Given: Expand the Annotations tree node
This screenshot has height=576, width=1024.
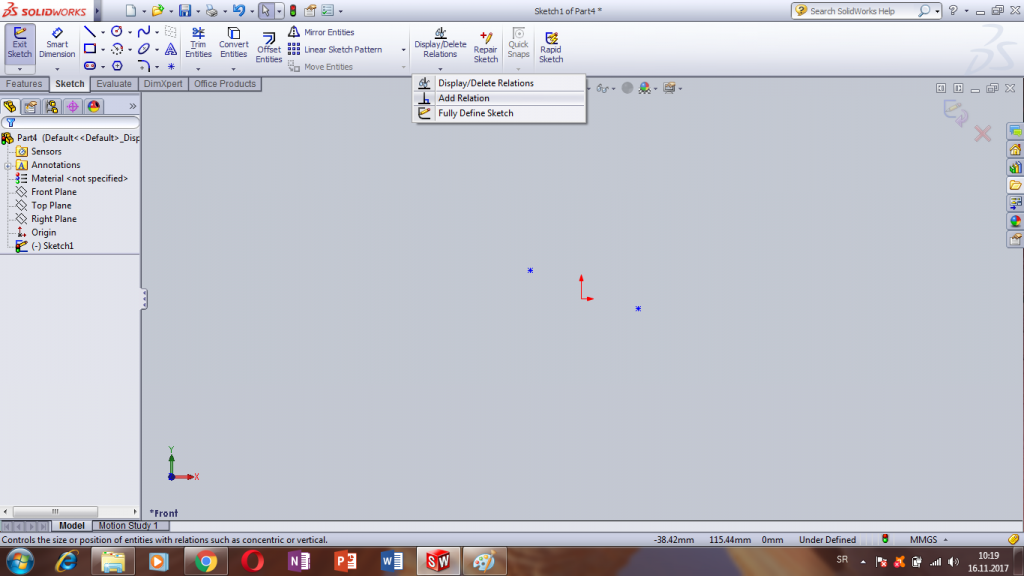Looking at the screenshot, I should [8, 165].
